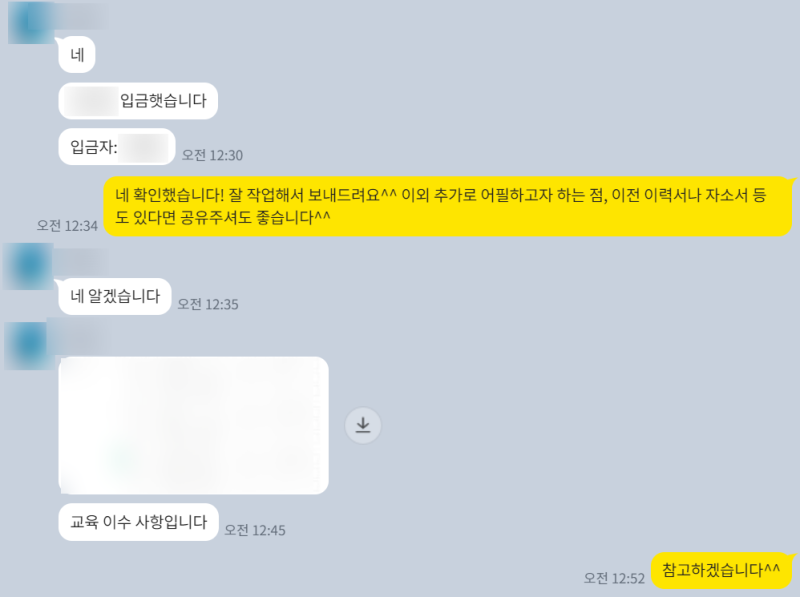
Task: Select the '교육 이수 사항입니다' message bubble
Action: coord(138,522)
